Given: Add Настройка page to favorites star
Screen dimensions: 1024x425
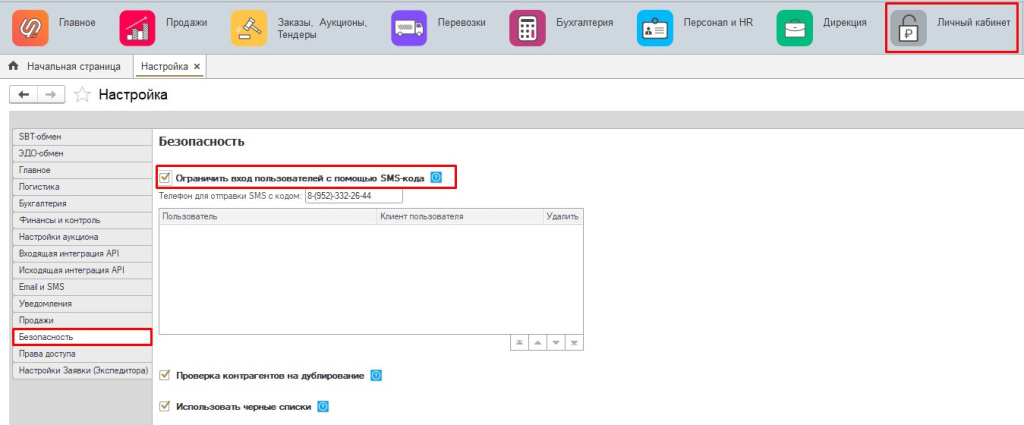Looking at the screenshot, I should point(82,95).
